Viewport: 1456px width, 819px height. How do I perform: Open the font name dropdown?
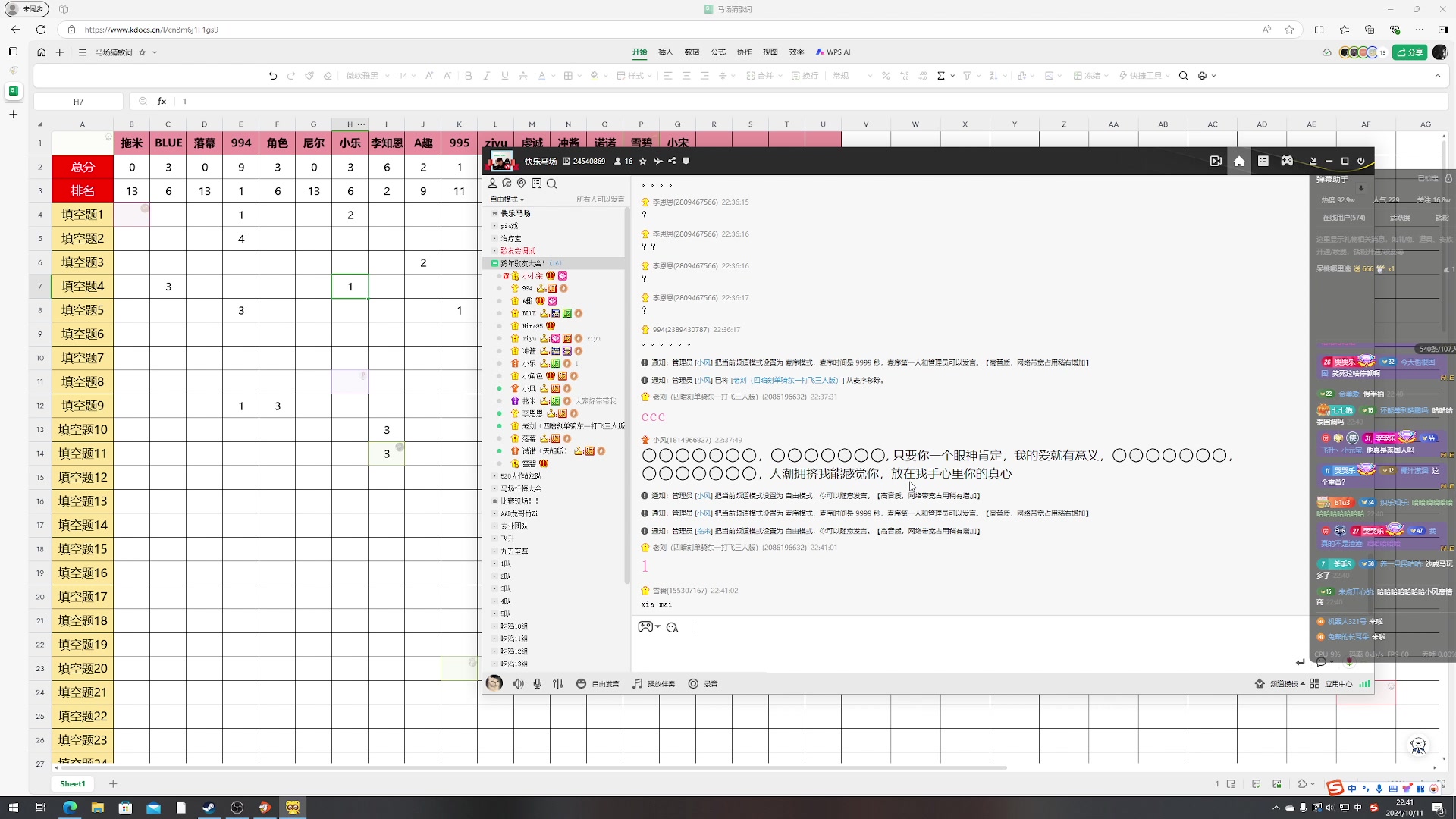tap(367, 76)
